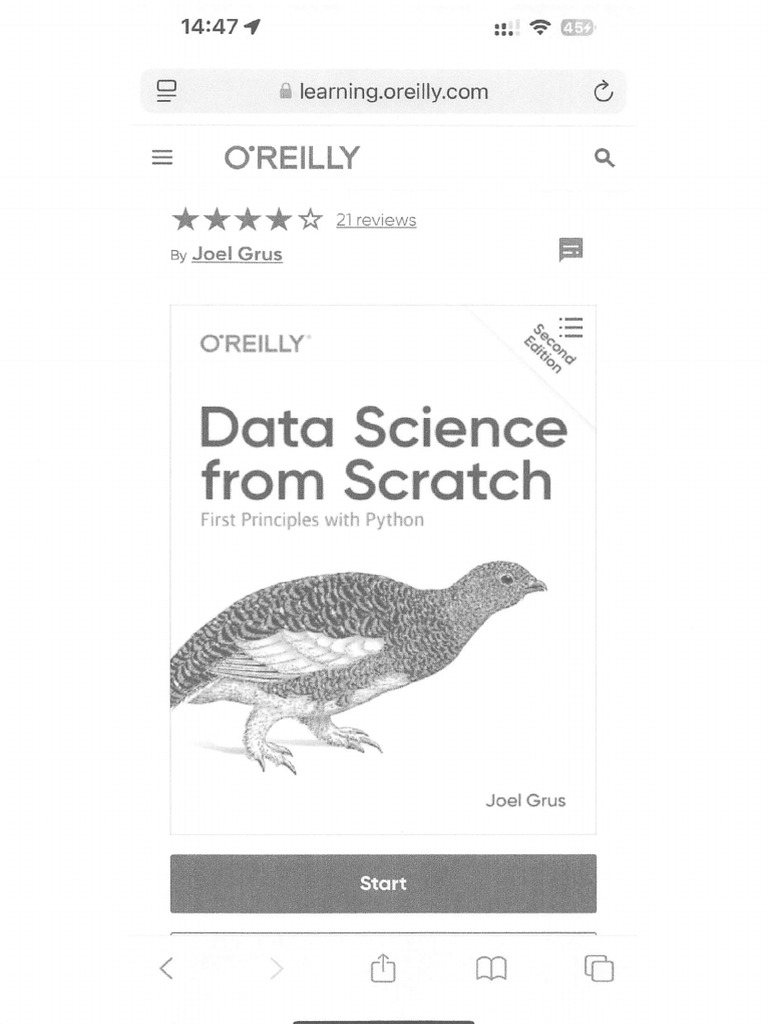
Task: Click the O'REILLY header logo
Action: point(292,158)
